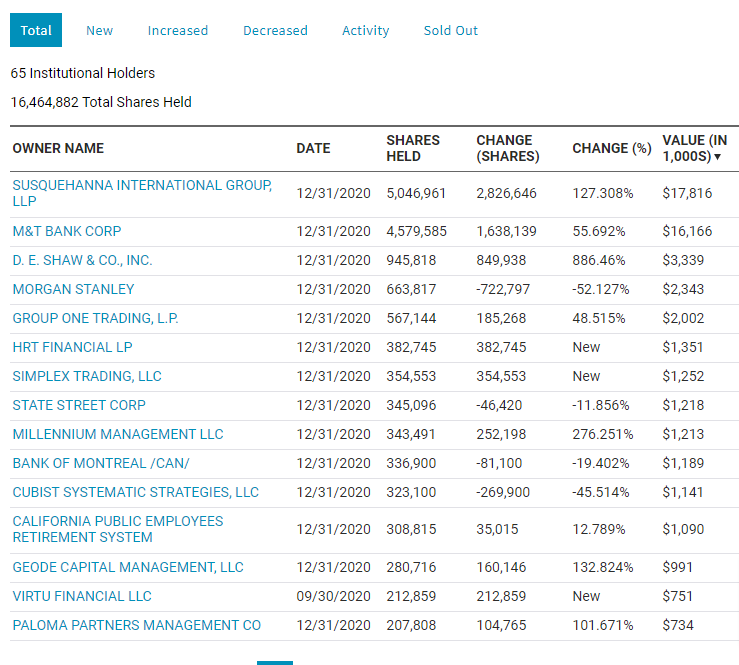The width and height of the screenshot is (739, 665).
Task: Click value cell $16,166
Action: 687,231
